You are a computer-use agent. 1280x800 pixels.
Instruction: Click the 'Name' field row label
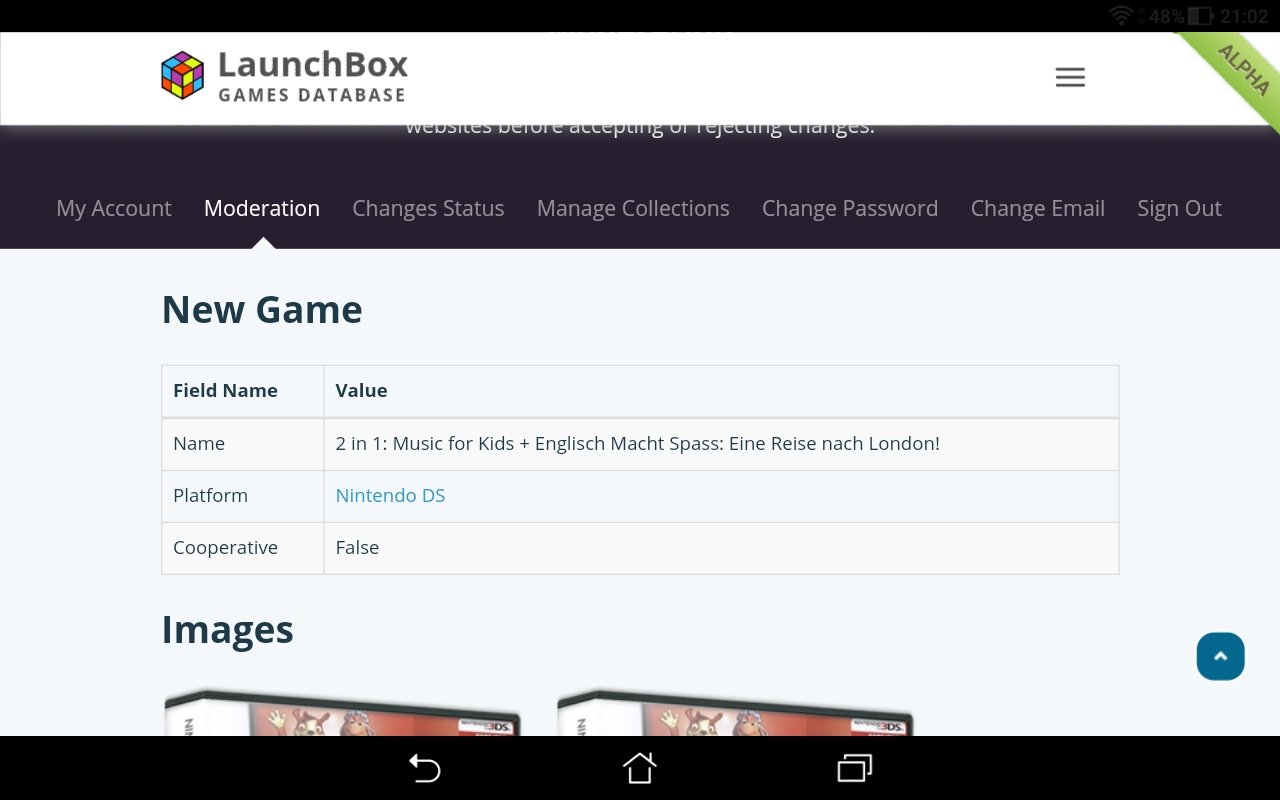point(199,443)
